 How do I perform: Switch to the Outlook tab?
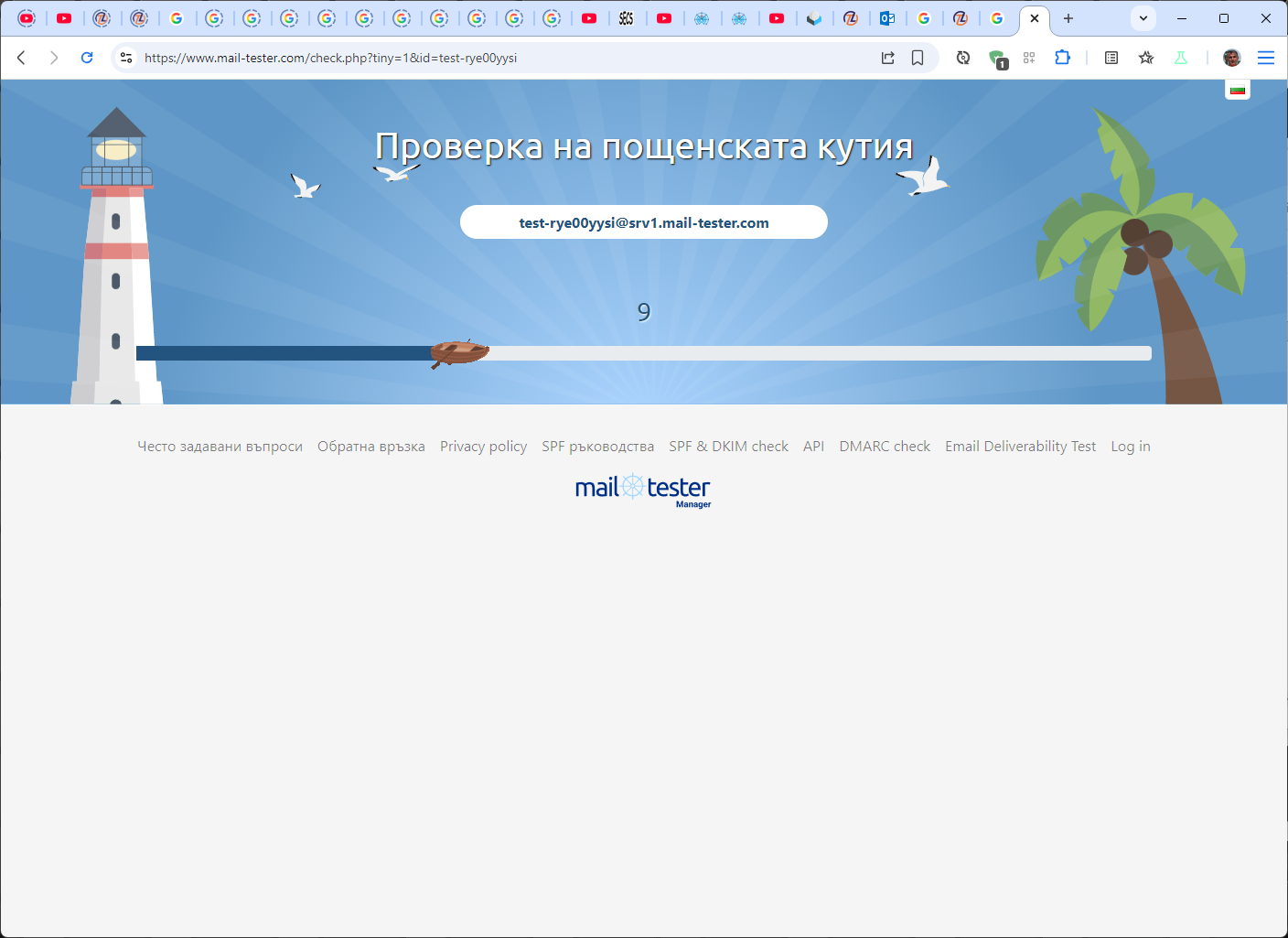[887, 18]
